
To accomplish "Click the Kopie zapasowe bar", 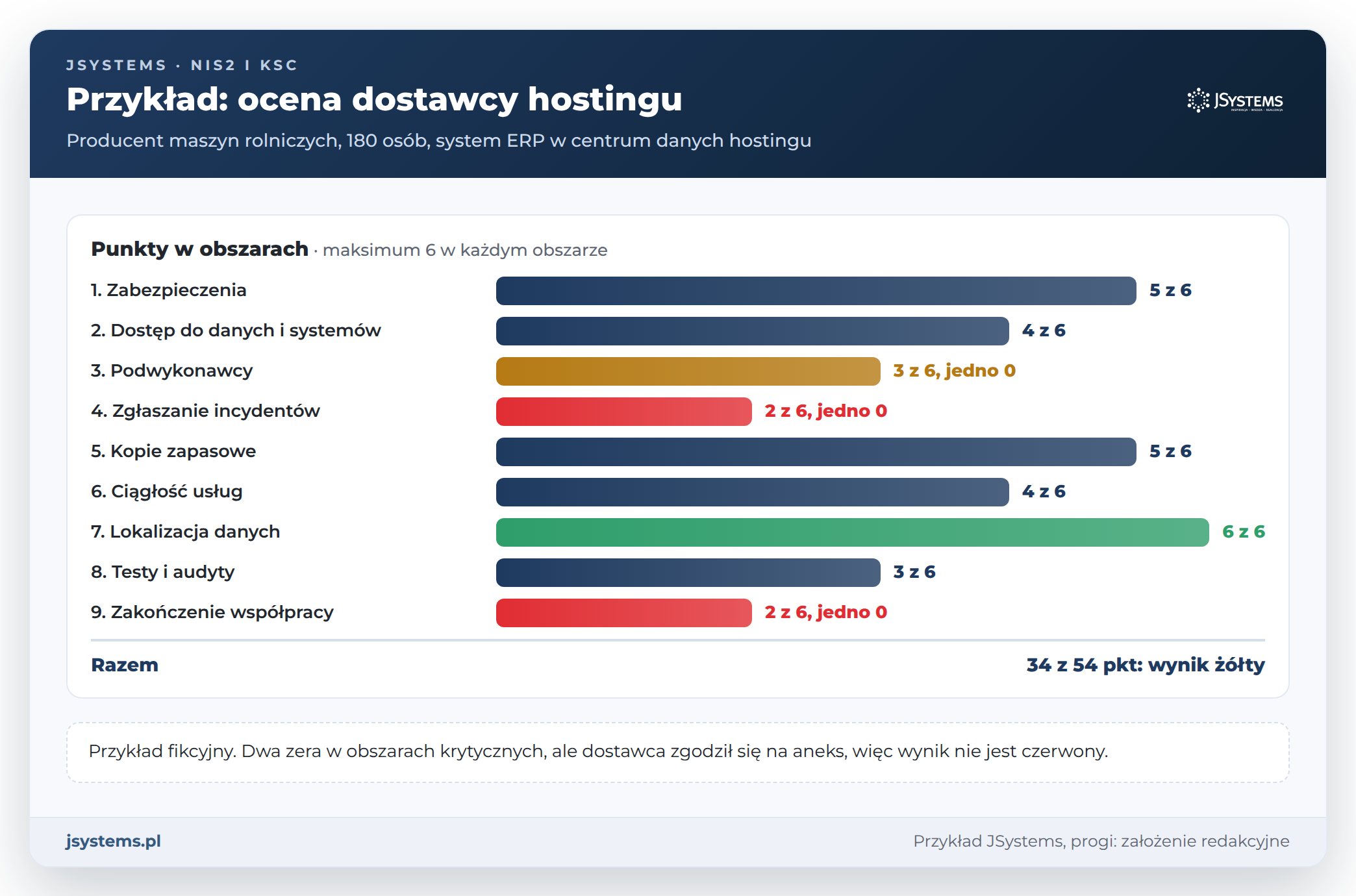I will [x=816, y=452].
